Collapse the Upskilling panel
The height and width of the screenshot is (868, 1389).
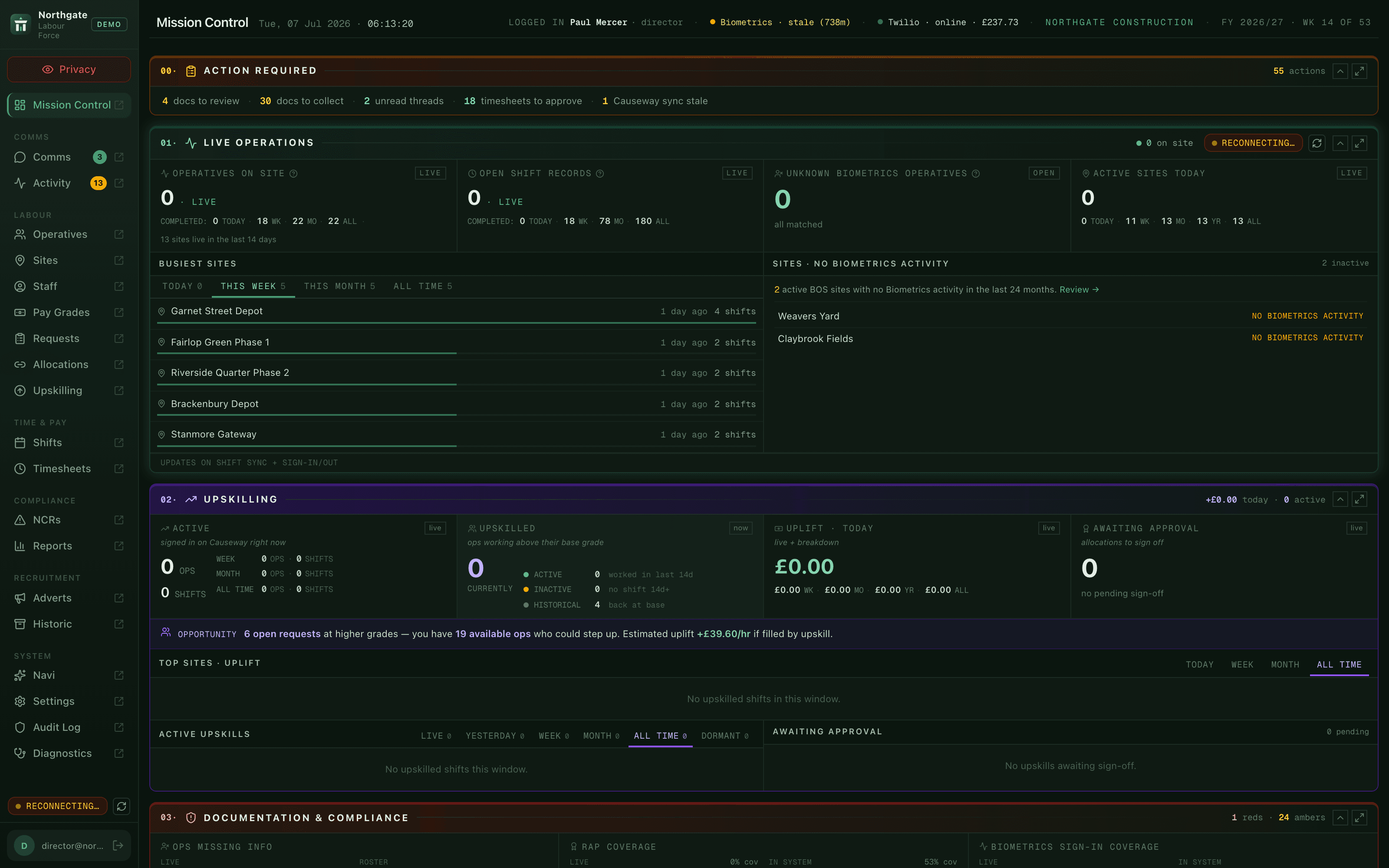coord(1340,500)
